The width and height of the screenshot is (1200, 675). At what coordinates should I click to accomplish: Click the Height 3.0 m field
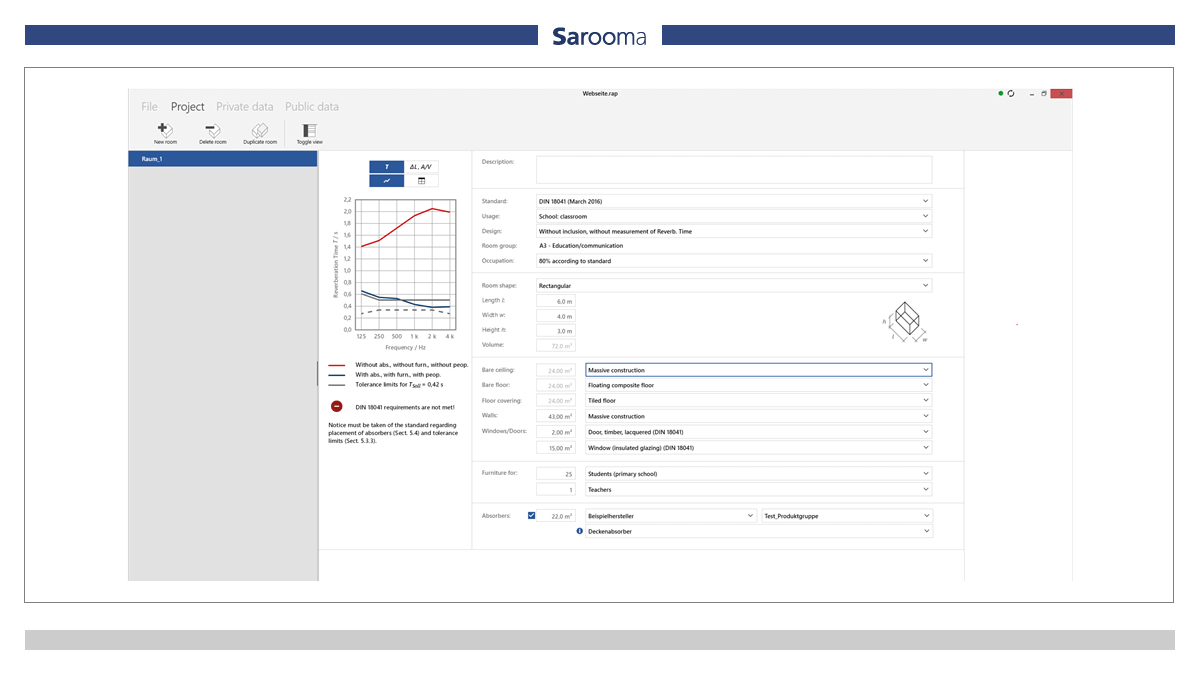pyautogui.click(x=556, y=330)
